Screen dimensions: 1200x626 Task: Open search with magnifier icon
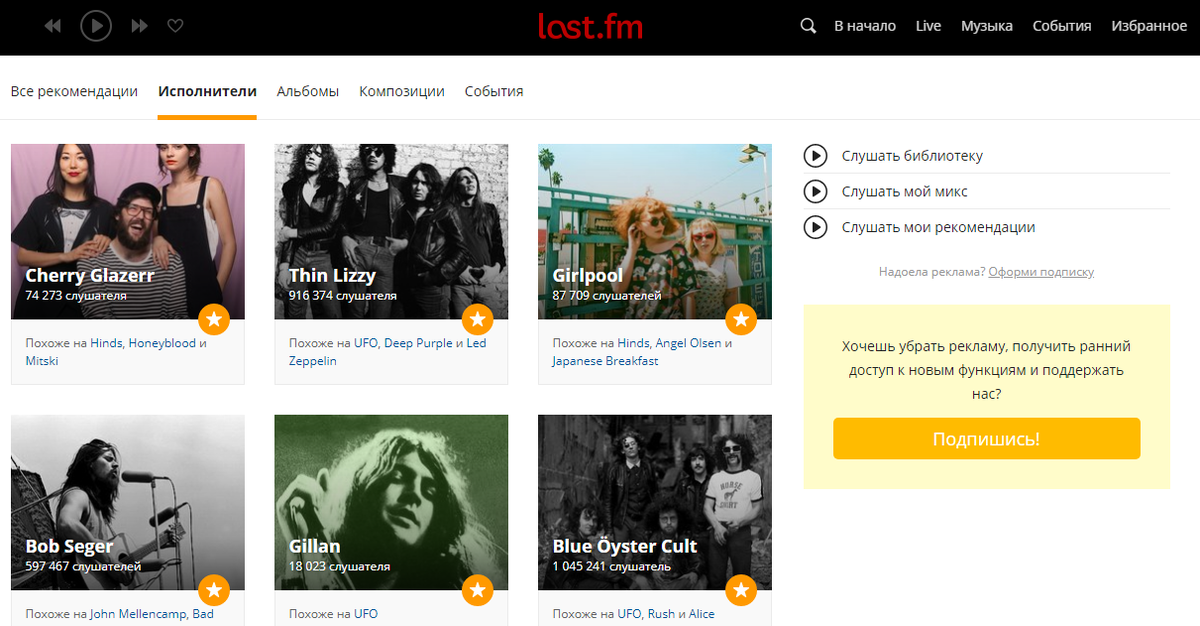(808, 26)
